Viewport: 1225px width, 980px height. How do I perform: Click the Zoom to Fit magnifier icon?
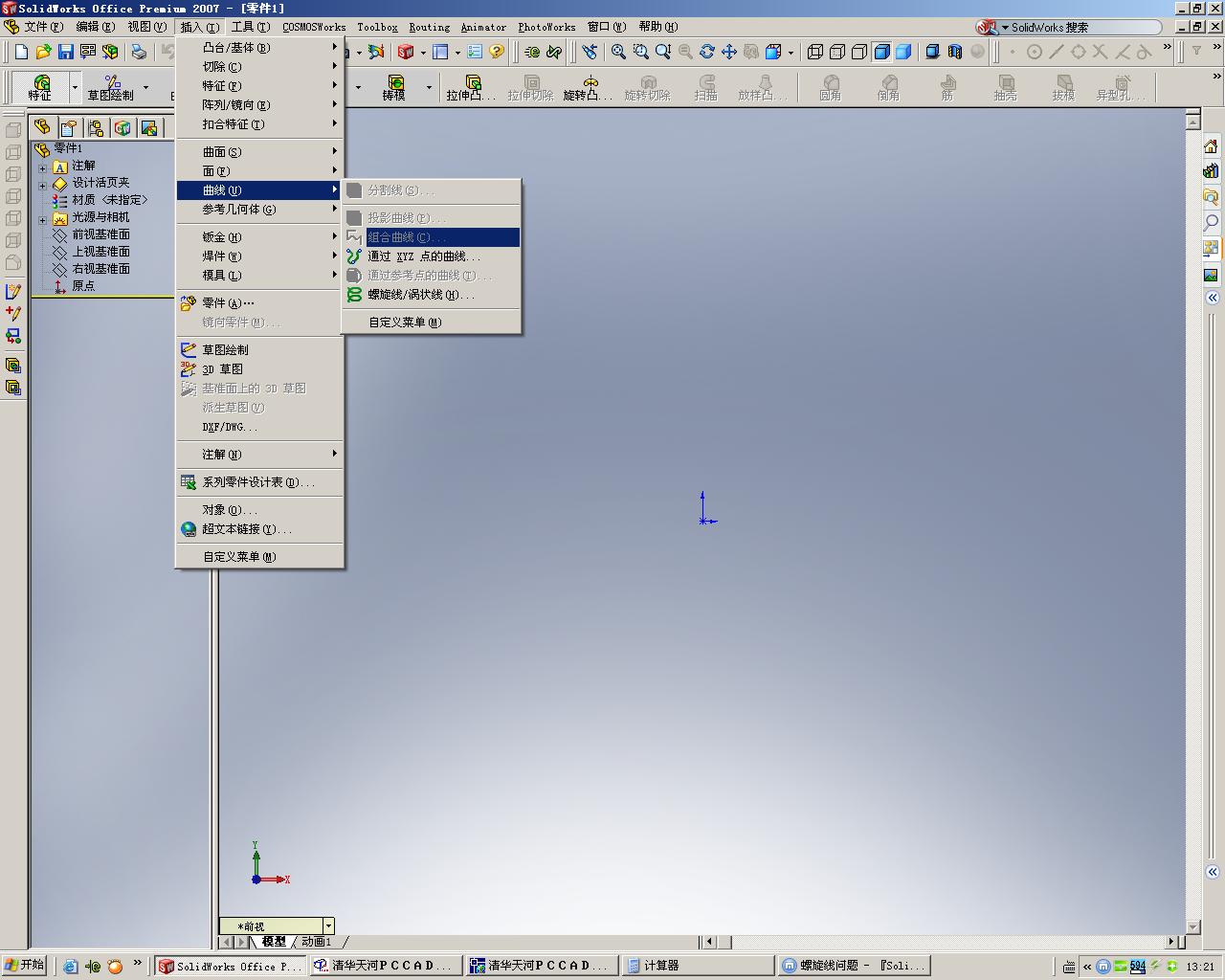618,52
